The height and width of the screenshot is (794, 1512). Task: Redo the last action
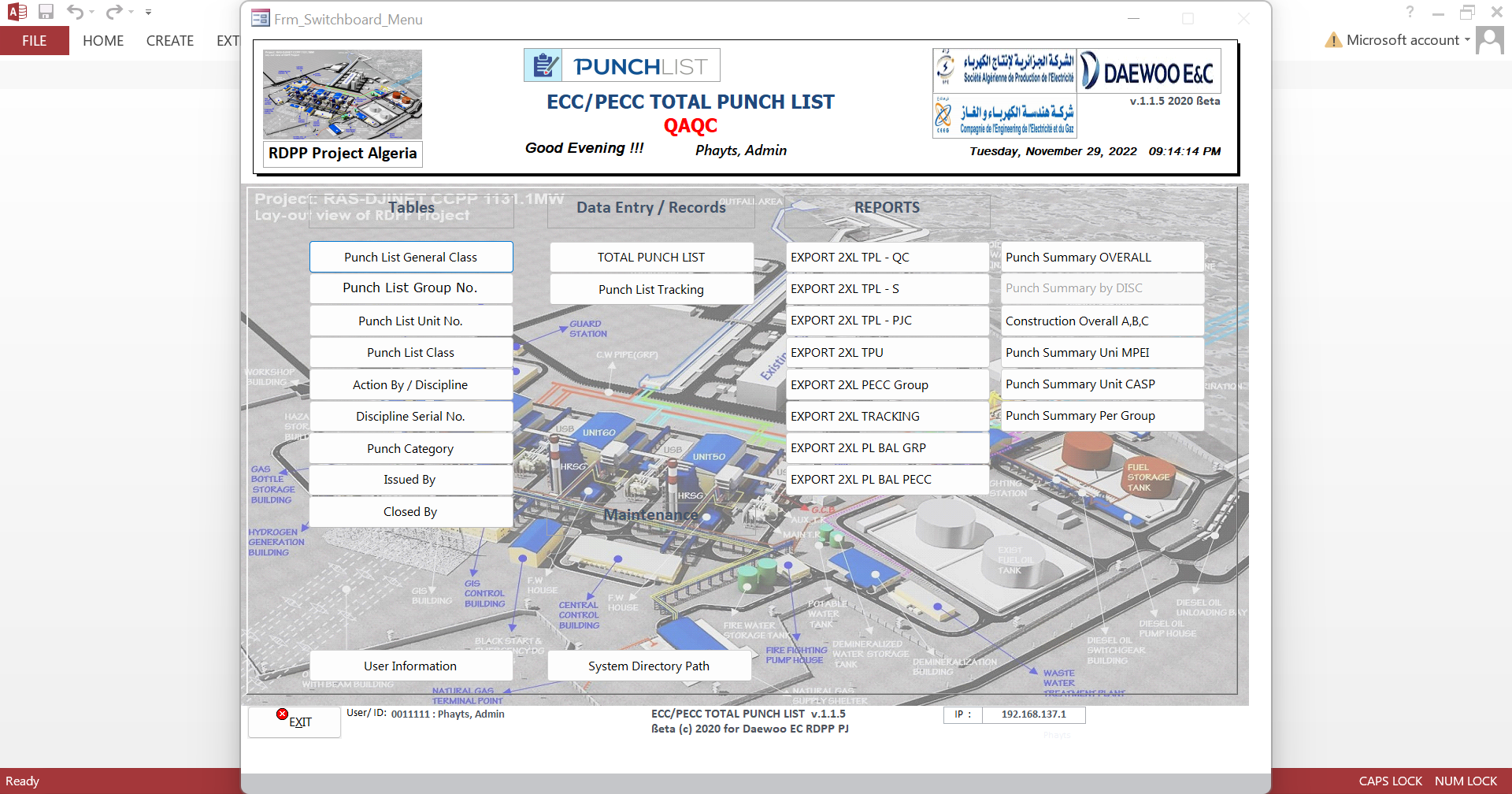click(114, 12)
